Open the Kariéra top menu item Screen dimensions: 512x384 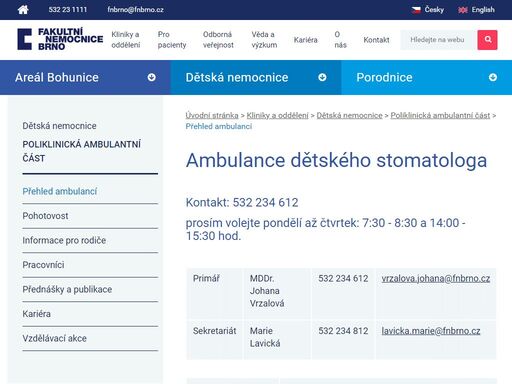click(305, 40)
